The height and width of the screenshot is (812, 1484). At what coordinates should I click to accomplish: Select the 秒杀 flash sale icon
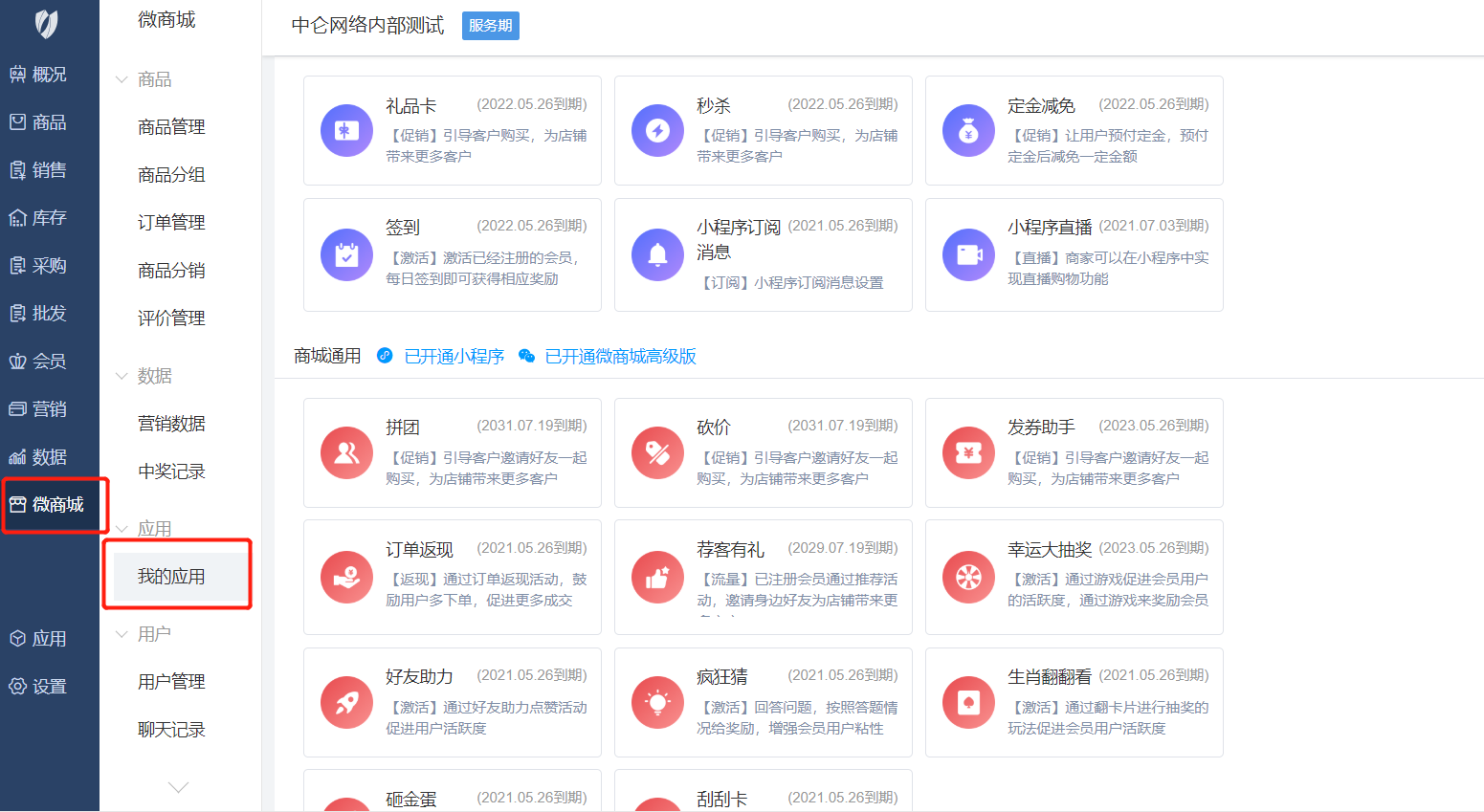(x=657, y=131)
